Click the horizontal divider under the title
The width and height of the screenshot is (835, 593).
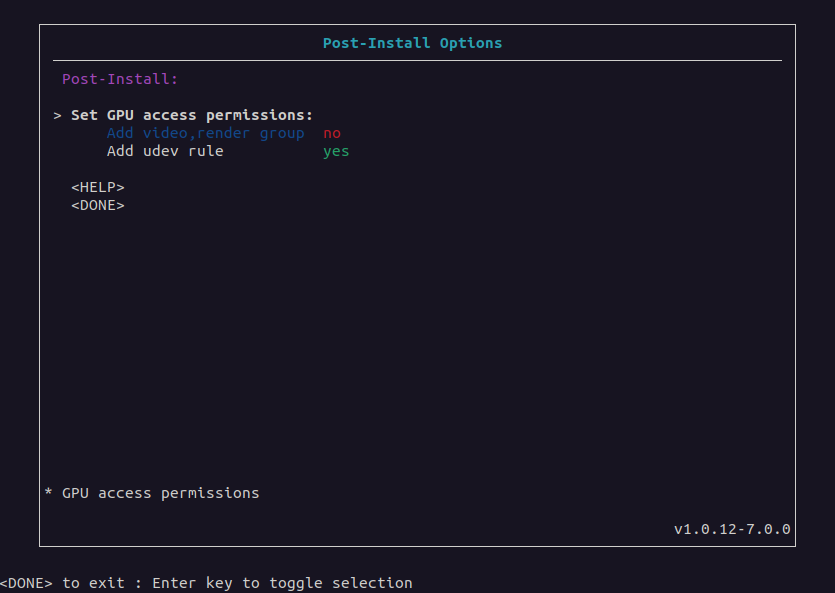(x=418, y=61)
